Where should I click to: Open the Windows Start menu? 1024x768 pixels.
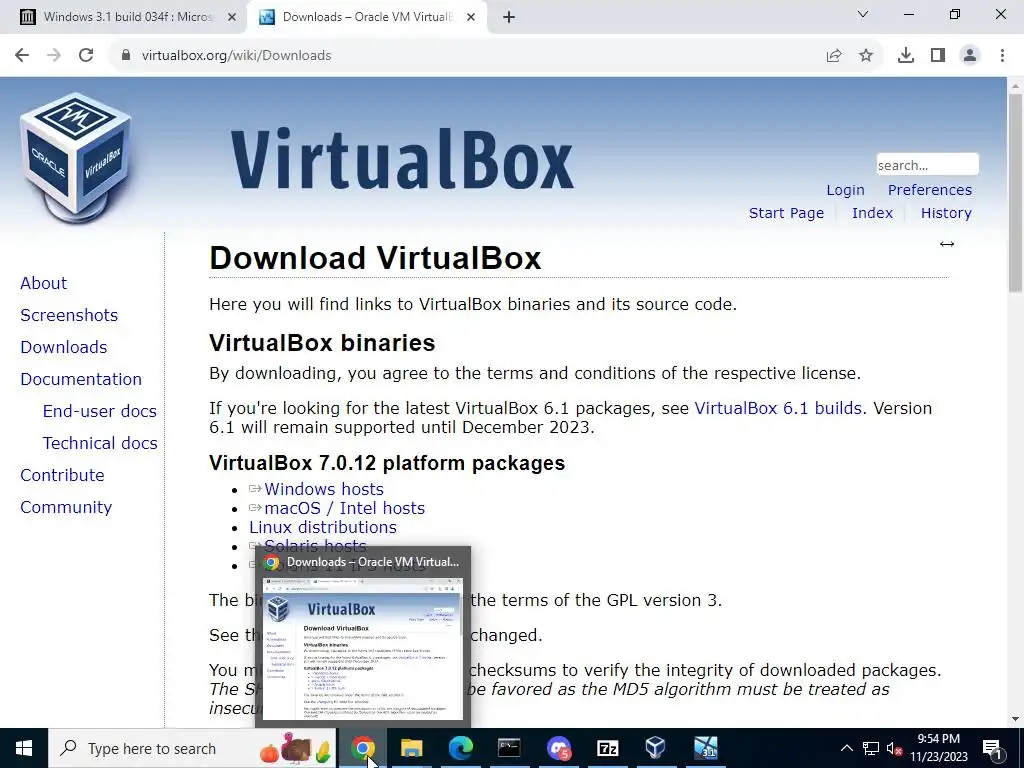24,748
